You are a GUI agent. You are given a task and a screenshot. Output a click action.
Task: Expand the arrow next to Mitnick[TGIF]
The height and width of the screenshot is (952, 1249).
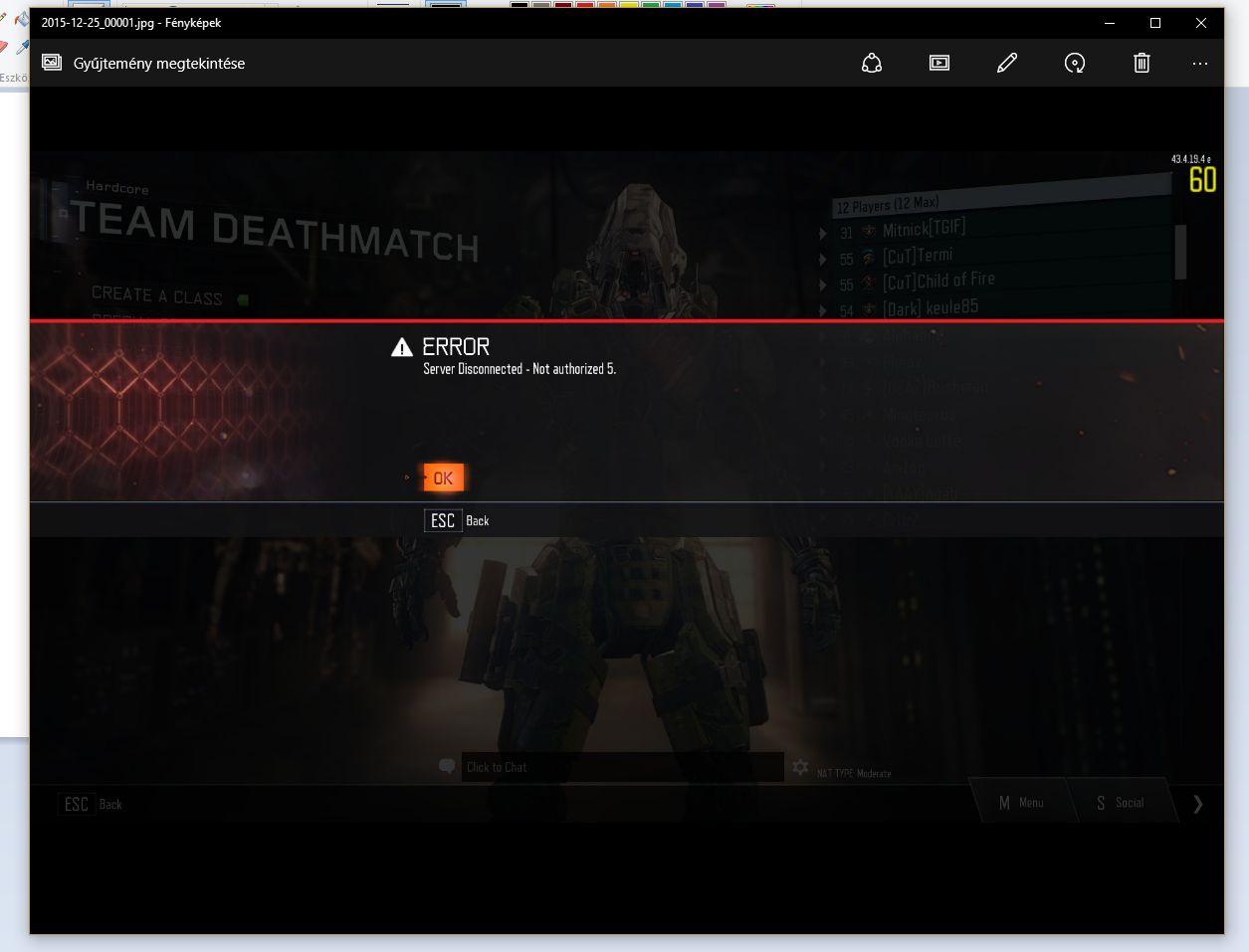coord(823,234)
